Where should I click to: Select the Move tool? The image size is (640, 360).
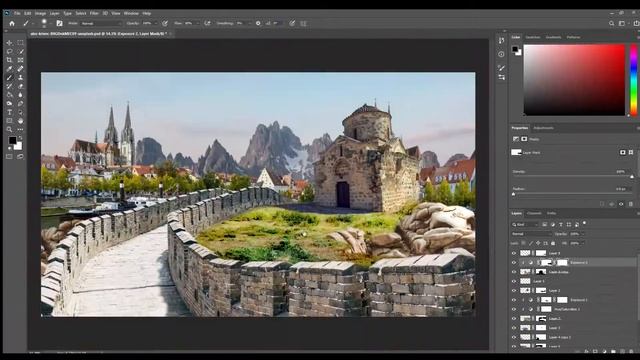(9, 43)
